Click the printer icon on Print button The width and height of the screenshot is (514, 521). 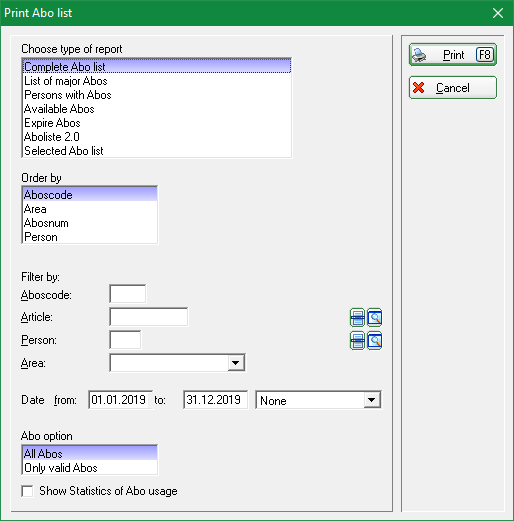pos(419,55)
